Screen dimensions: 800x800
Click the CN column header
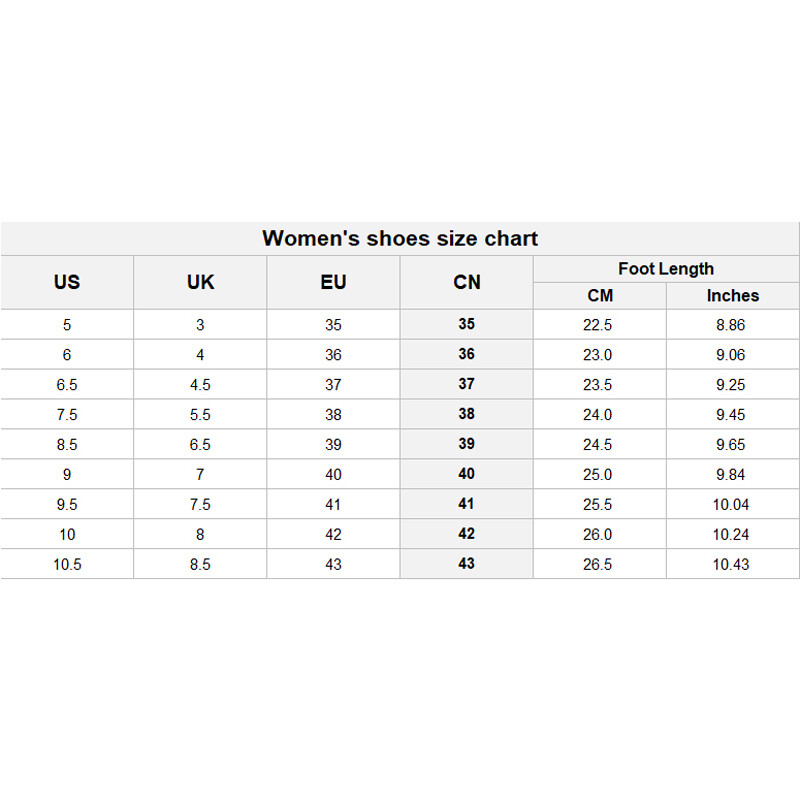(x=467, y=282)
